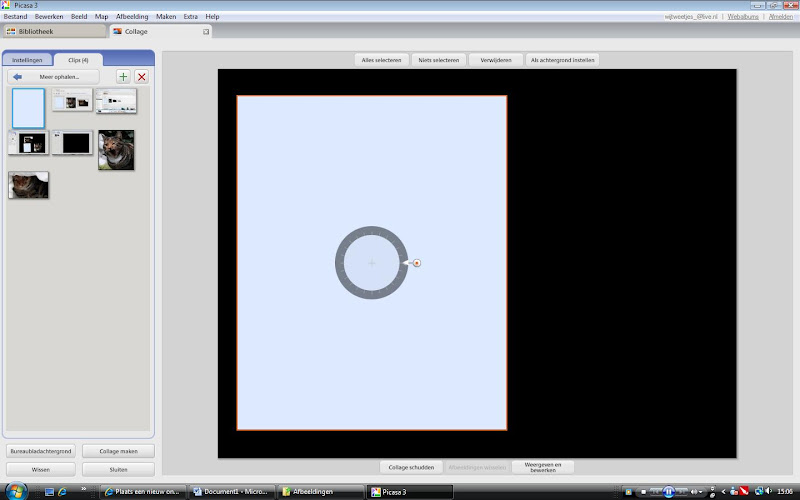This screenshot has height=500, width=800.
Task: Click the Verwijderen button
Action: (x=496, y=60)
